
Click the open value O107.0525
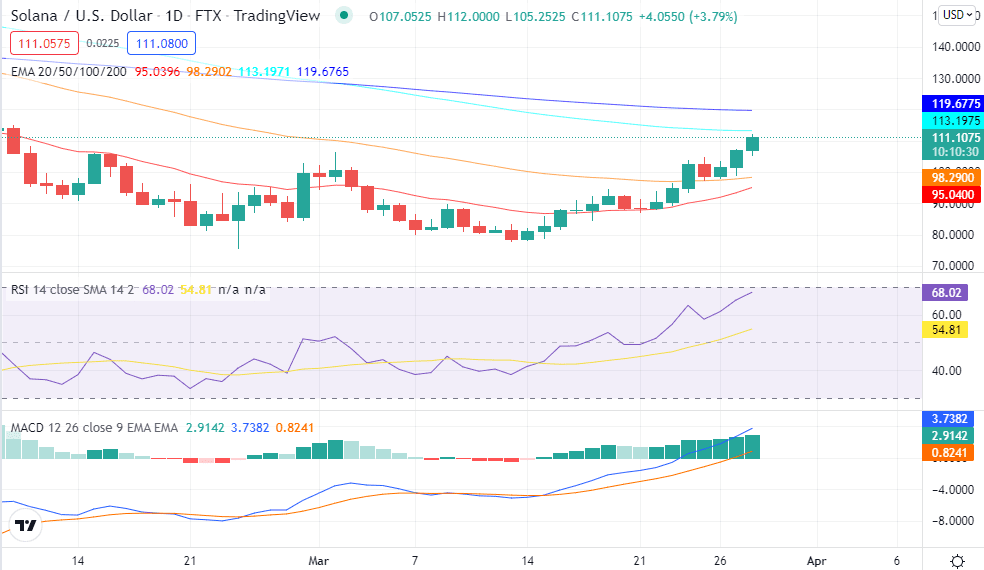[400, 16]
